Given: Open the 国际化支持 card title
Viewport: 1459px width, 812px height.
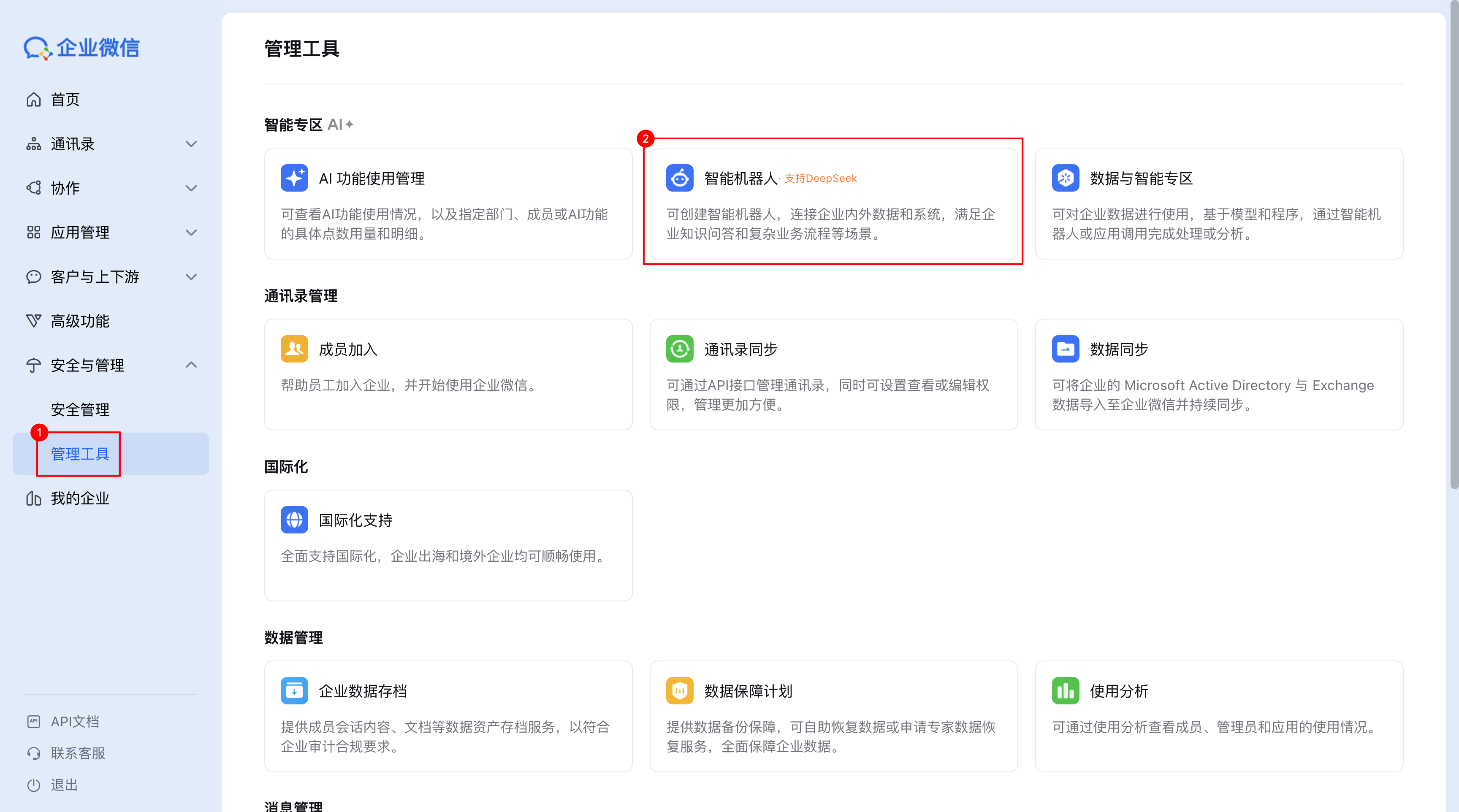Looking at the screenshot, I should coord(355,520).
